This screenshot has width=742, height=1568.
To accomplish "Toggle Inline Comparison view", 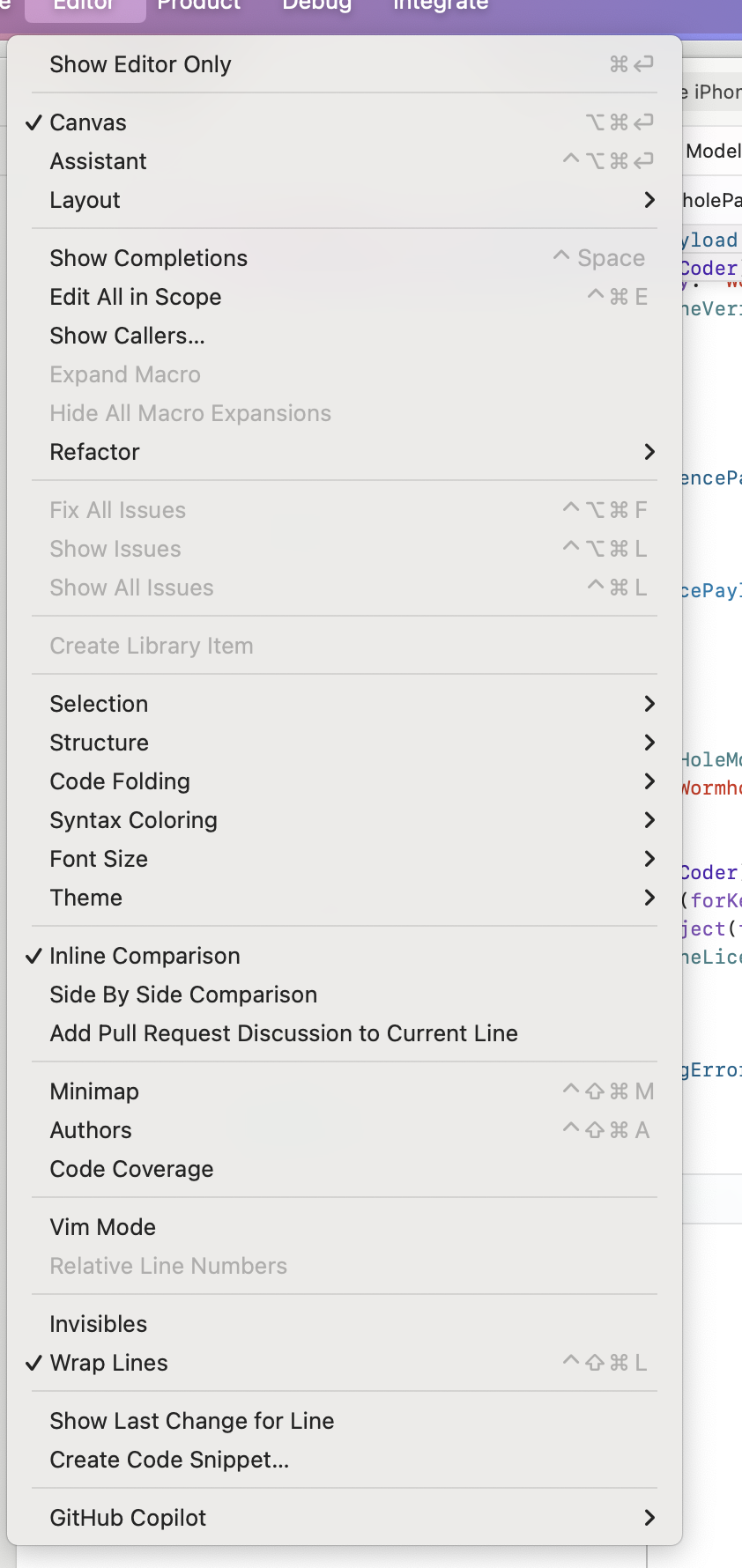I will [x=145, y=956].
